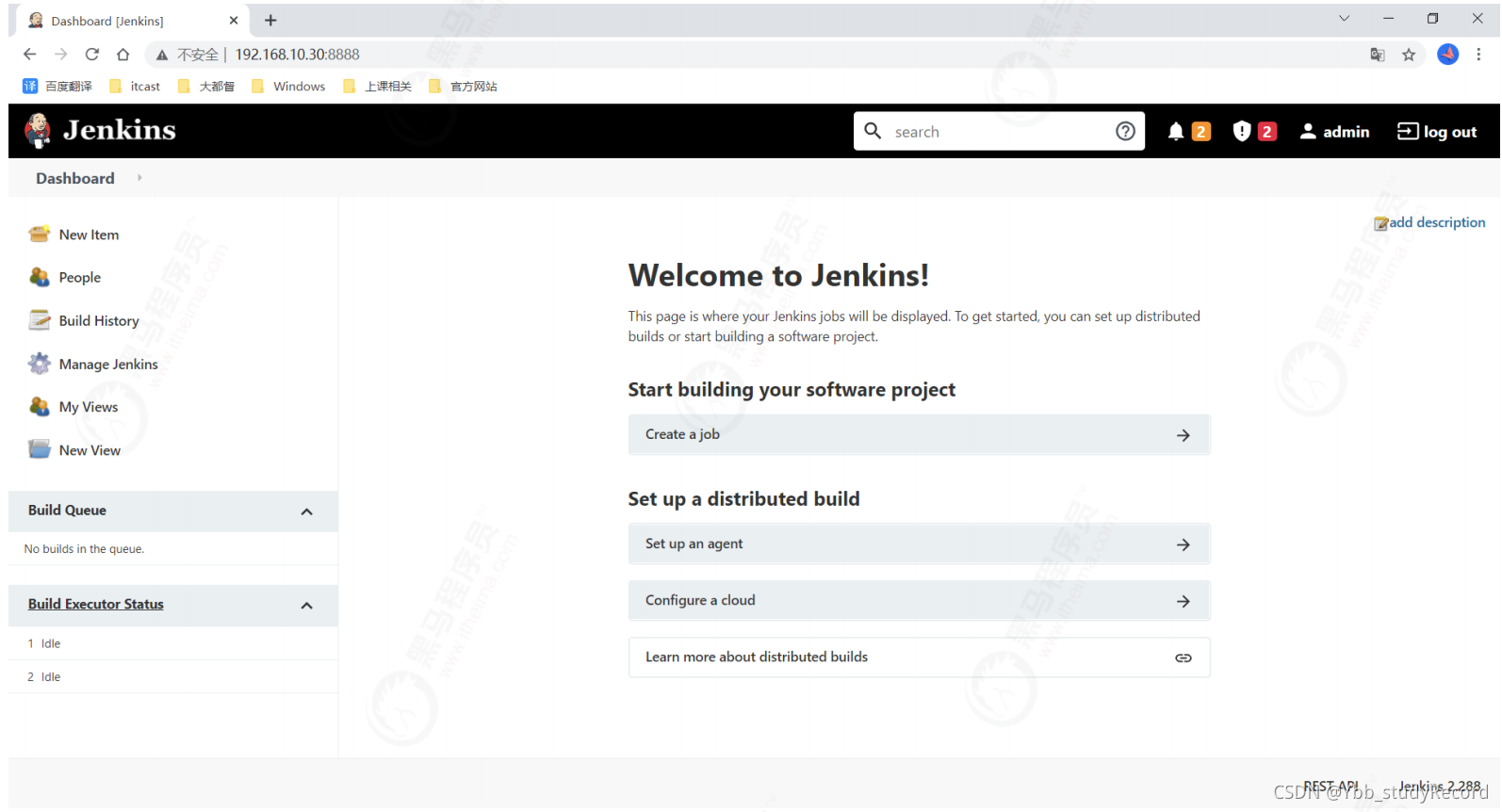The width and height of the screenshot is (1502, 812).
Task: Open New Item from the sidebar
Action: click(89, 235)
